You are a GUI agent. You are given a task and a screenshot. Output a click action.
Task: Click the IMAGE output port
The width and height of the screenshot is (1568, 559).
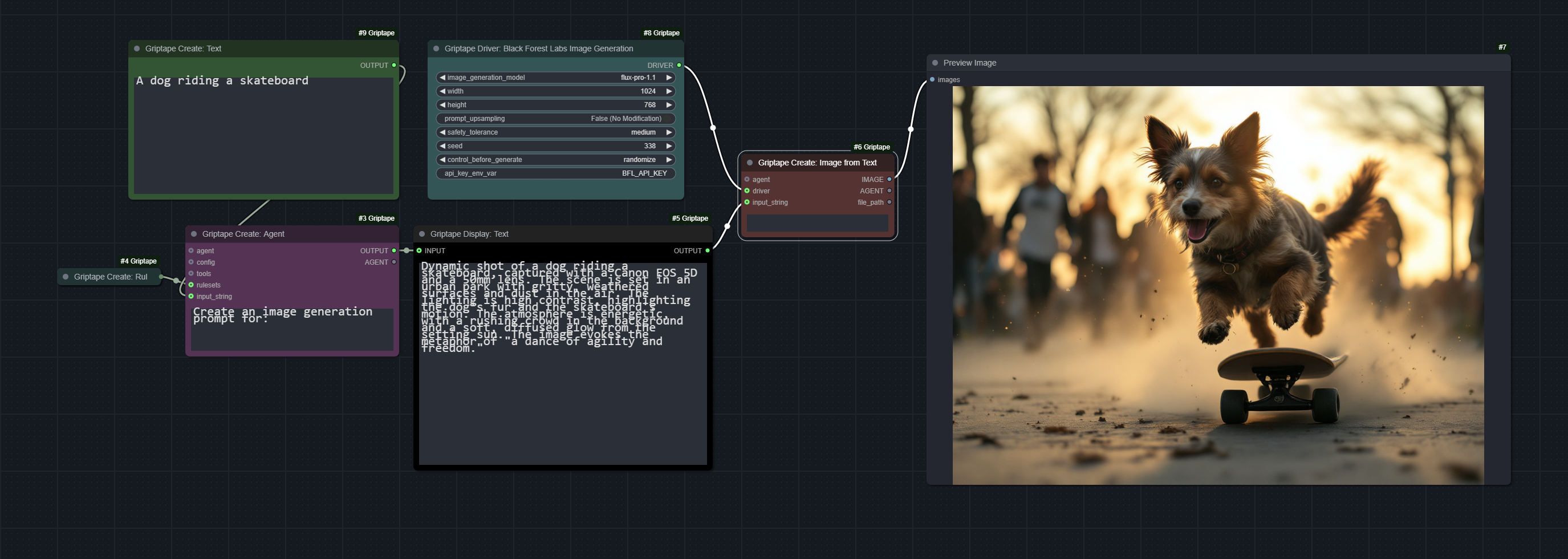pyautogui.click(x=889, y=180)
